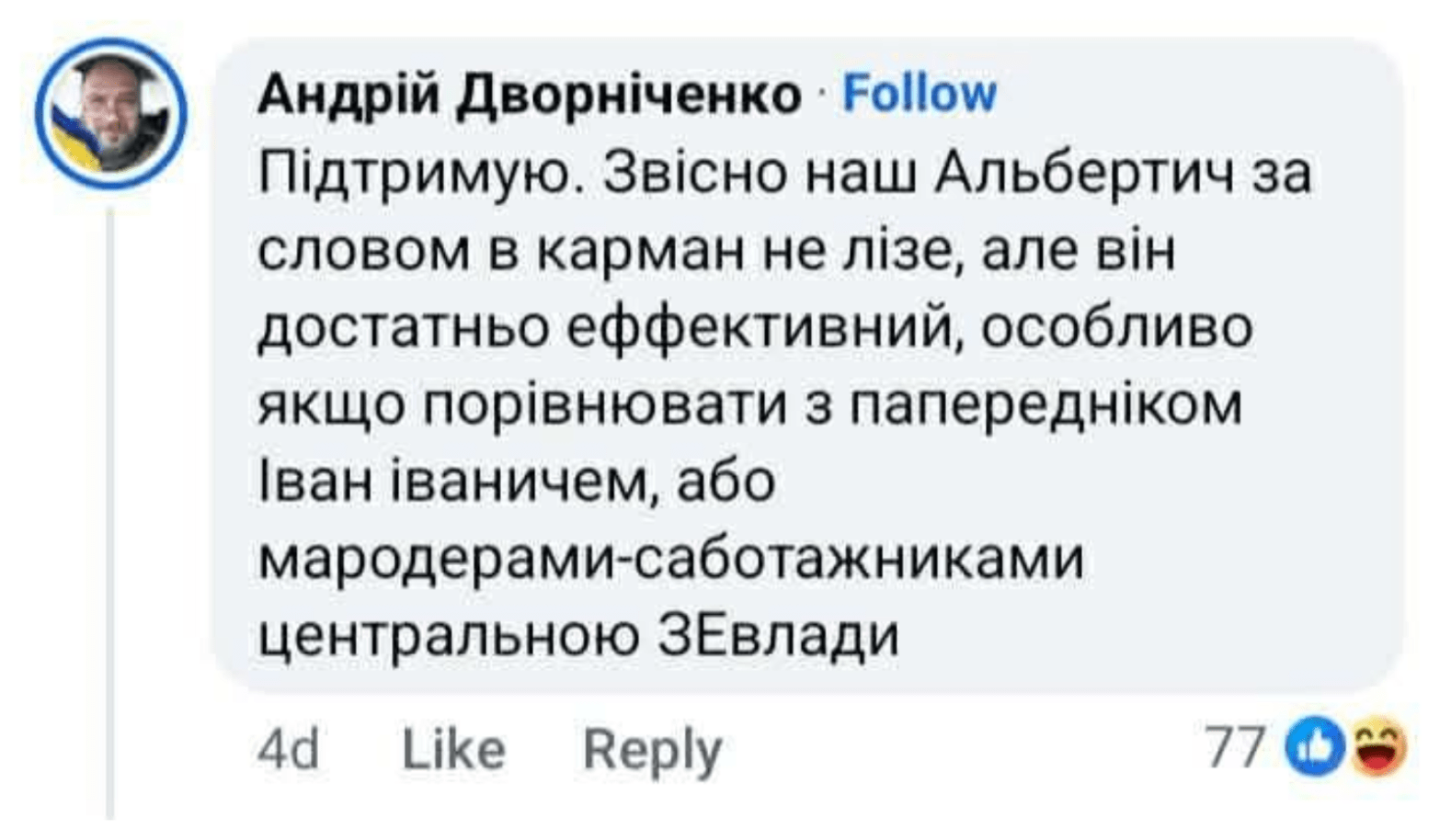
Task: Open Андрій Дворніченко profile link
Action: [x=530, y=91]
